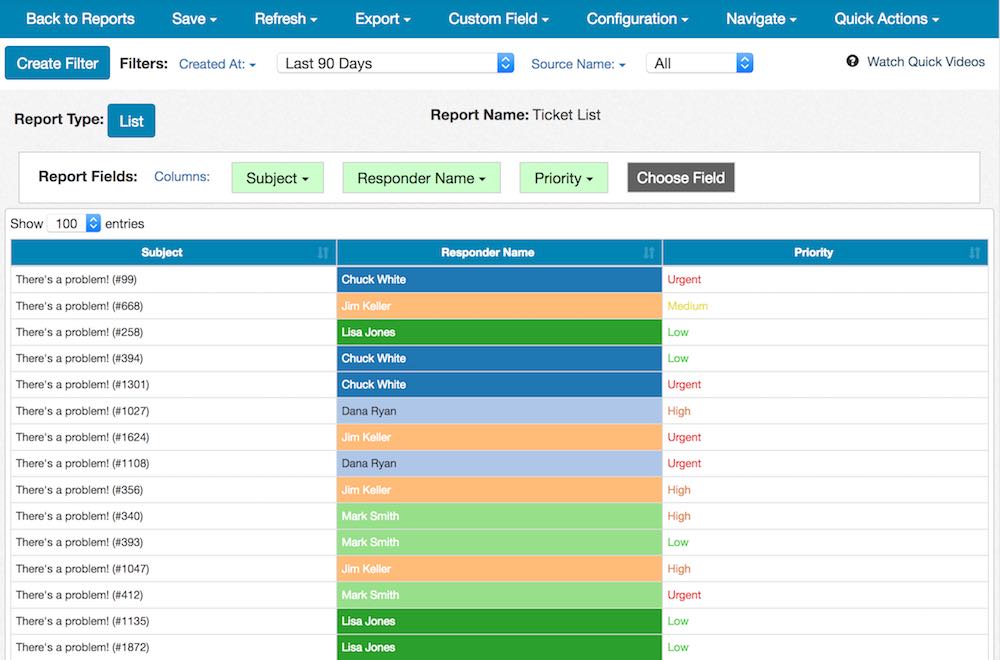Change the Show entries count selector
1000x660 pixels.
tap(74, 224)
